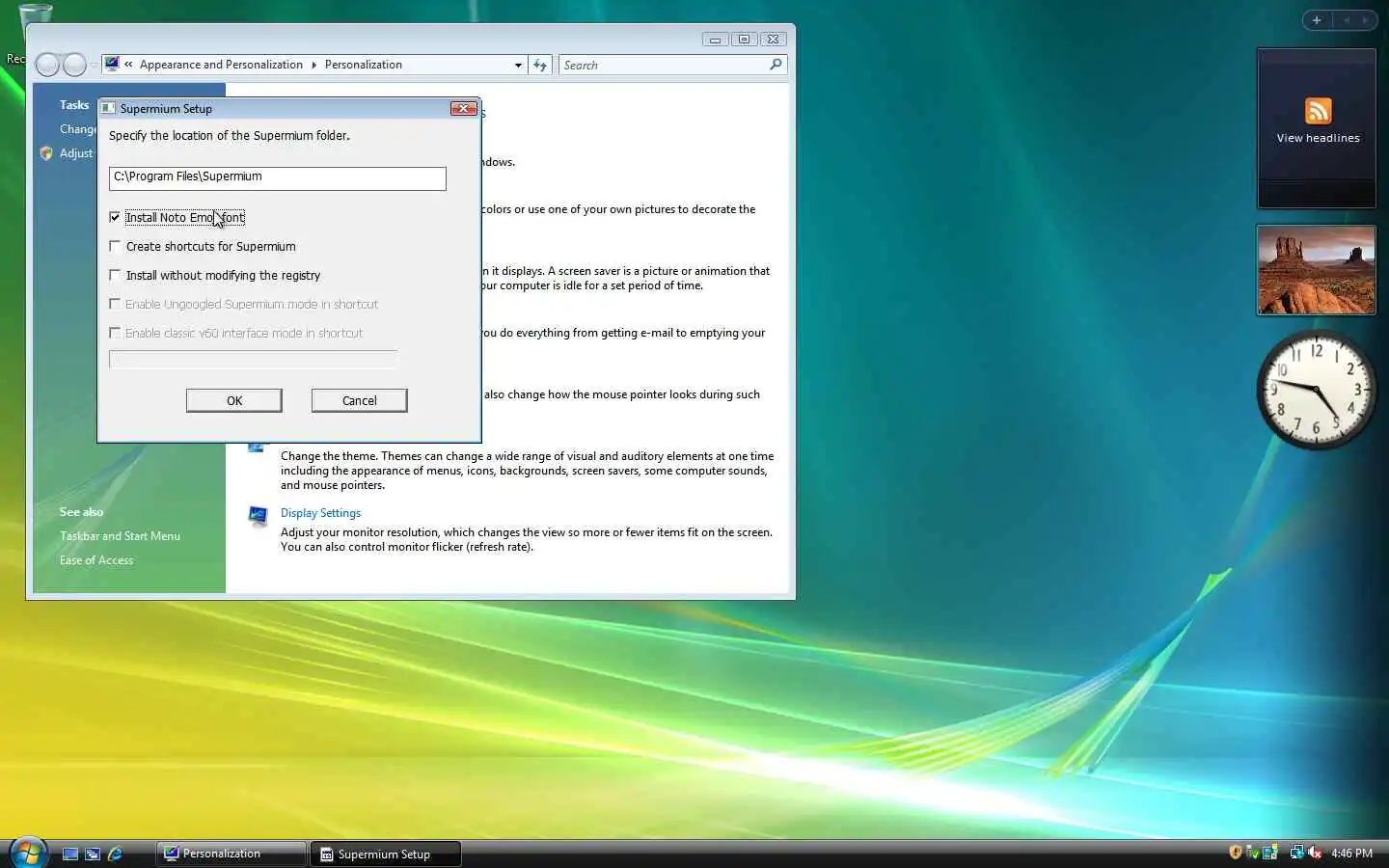Click the refresh icon beside address bar

[540, 65]
